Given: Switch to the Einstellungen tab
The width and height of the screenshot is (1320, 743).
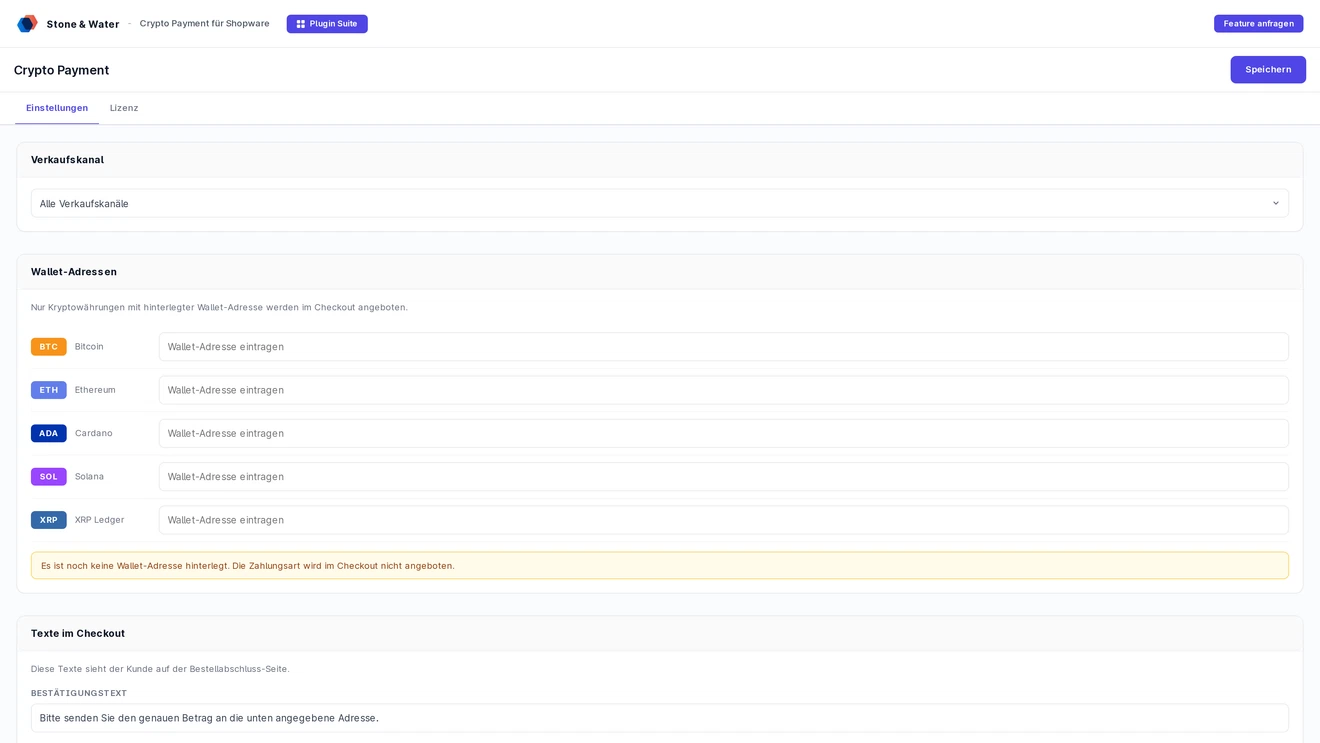Looking at the screenshot, I should click(x=57, y=108).
